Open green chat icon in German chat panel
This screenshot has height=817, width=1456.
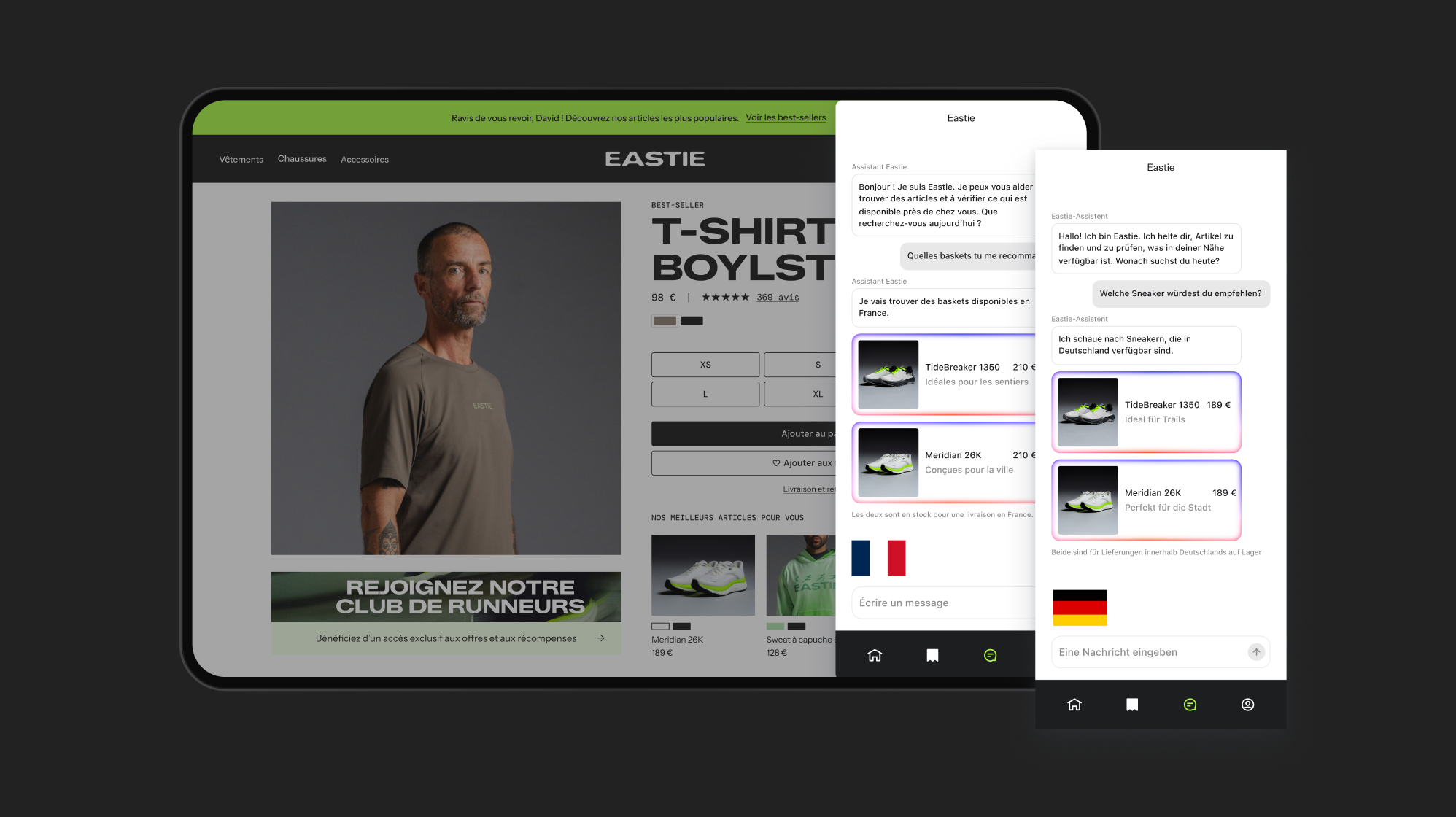[x=1190, y=705]
